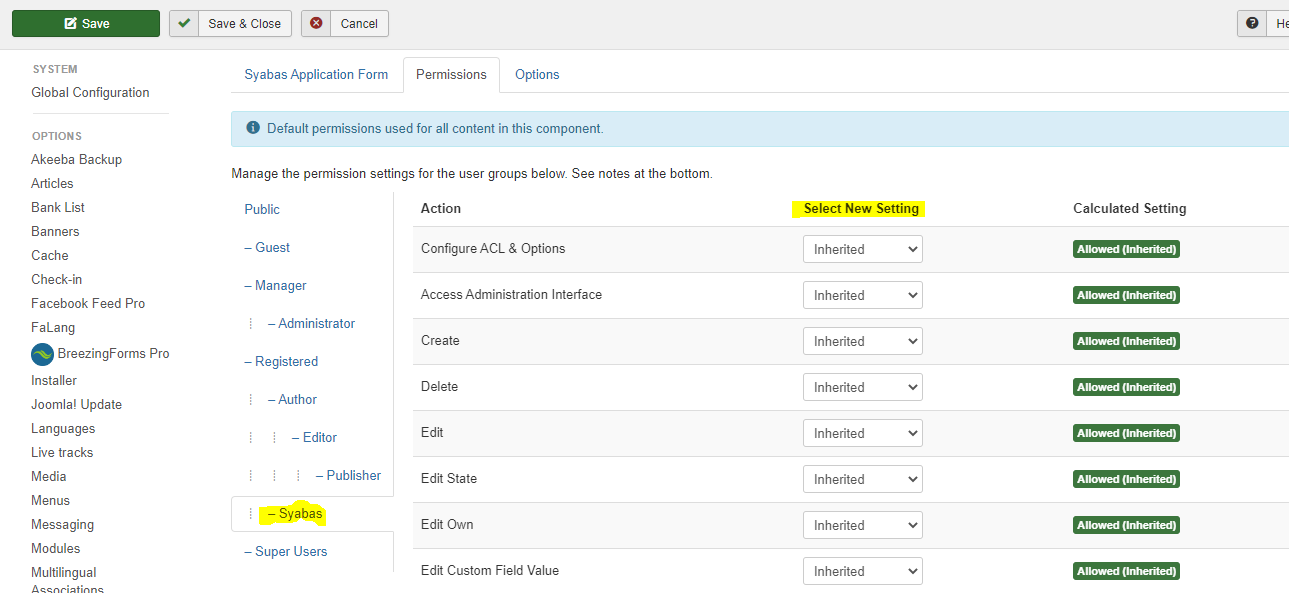Open Cache options

tap(50, 255)
